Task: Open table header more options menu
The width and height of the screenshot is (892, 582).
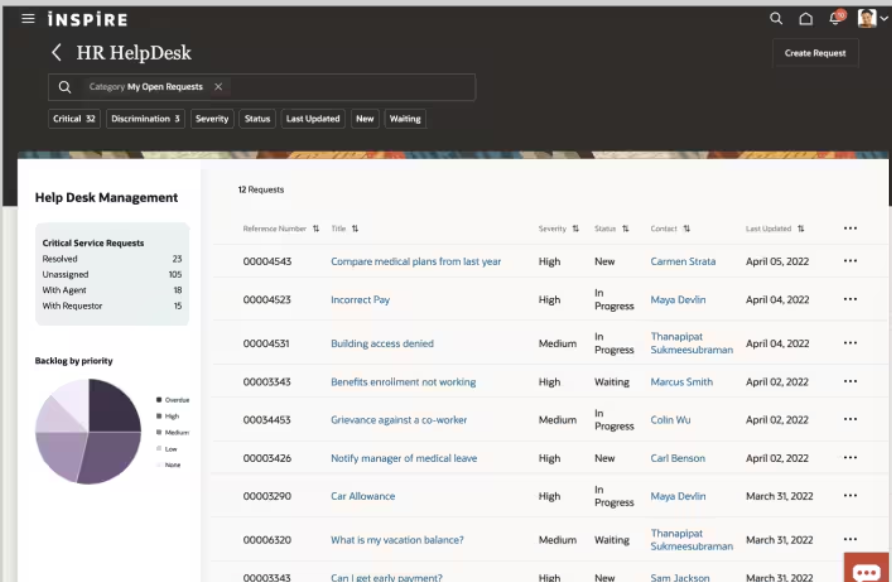Action: point(850,228)
